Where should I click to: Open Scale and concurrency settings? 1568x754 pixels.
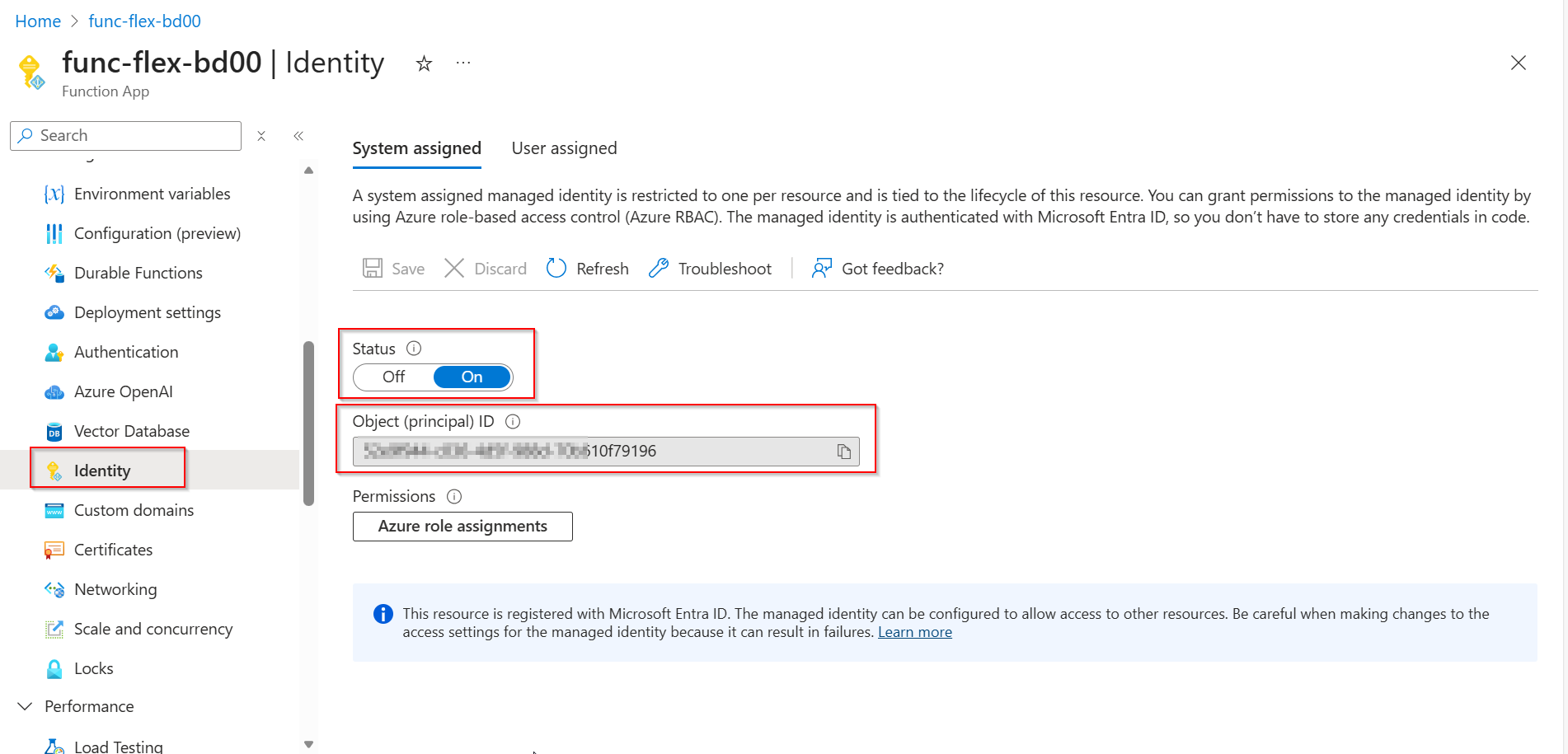(x=153, y=629)
